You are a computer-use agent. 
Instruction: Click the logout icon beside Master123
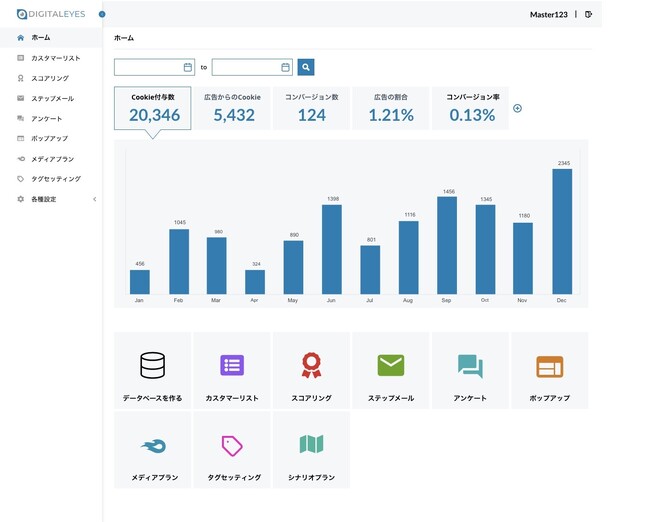click(588, 15)
